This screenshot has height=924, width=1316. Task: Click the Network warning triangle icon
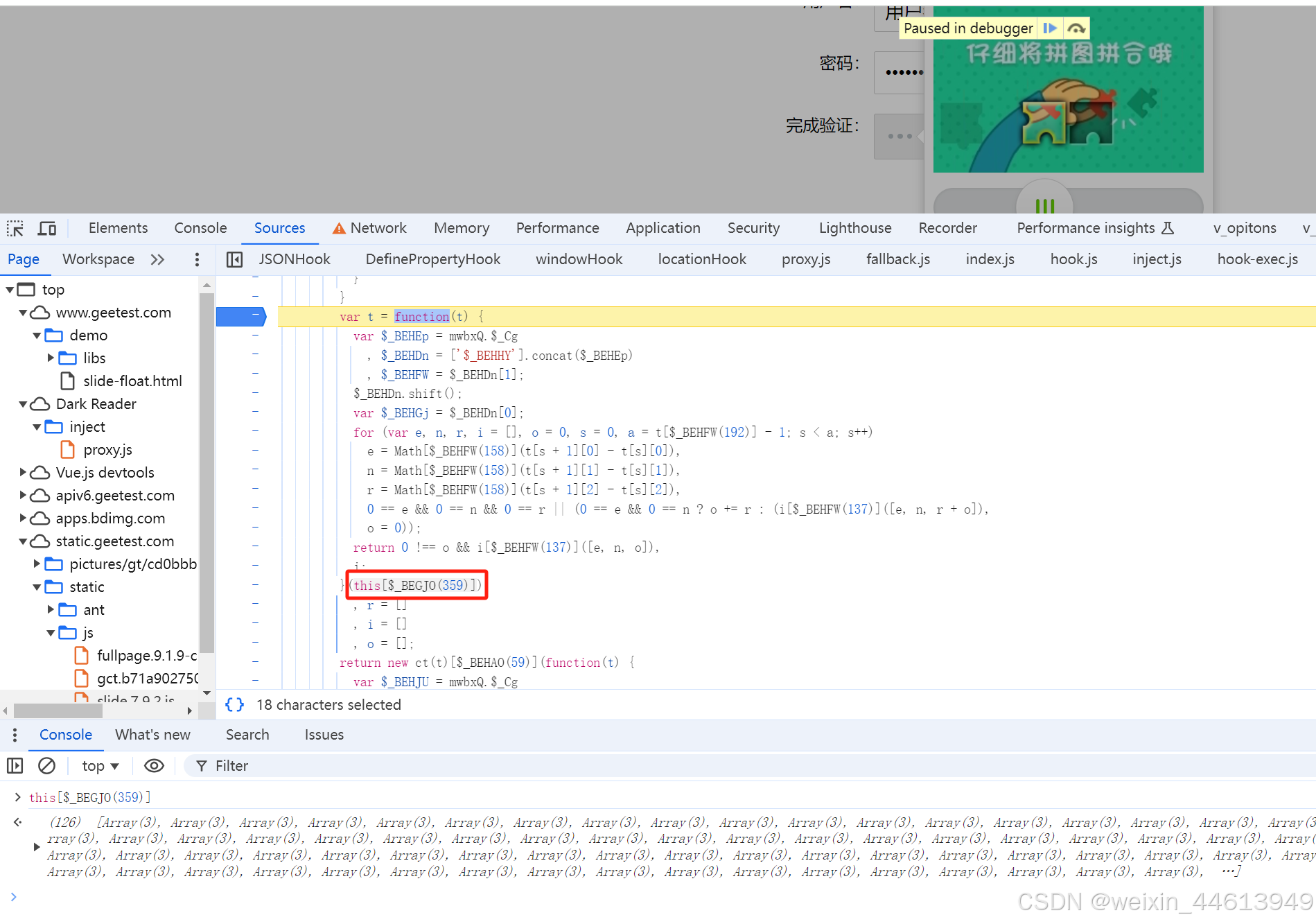(x=339, y=228)
